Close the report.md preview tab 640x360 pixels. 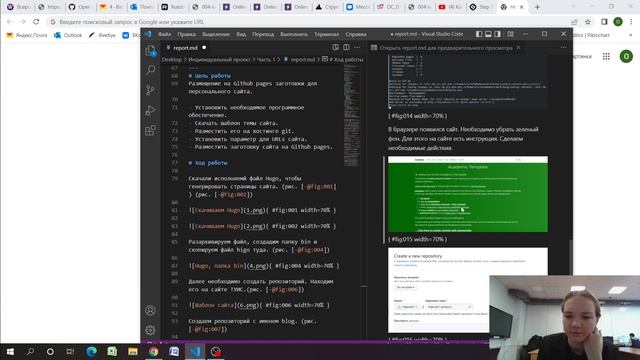[x=518, y=47]
